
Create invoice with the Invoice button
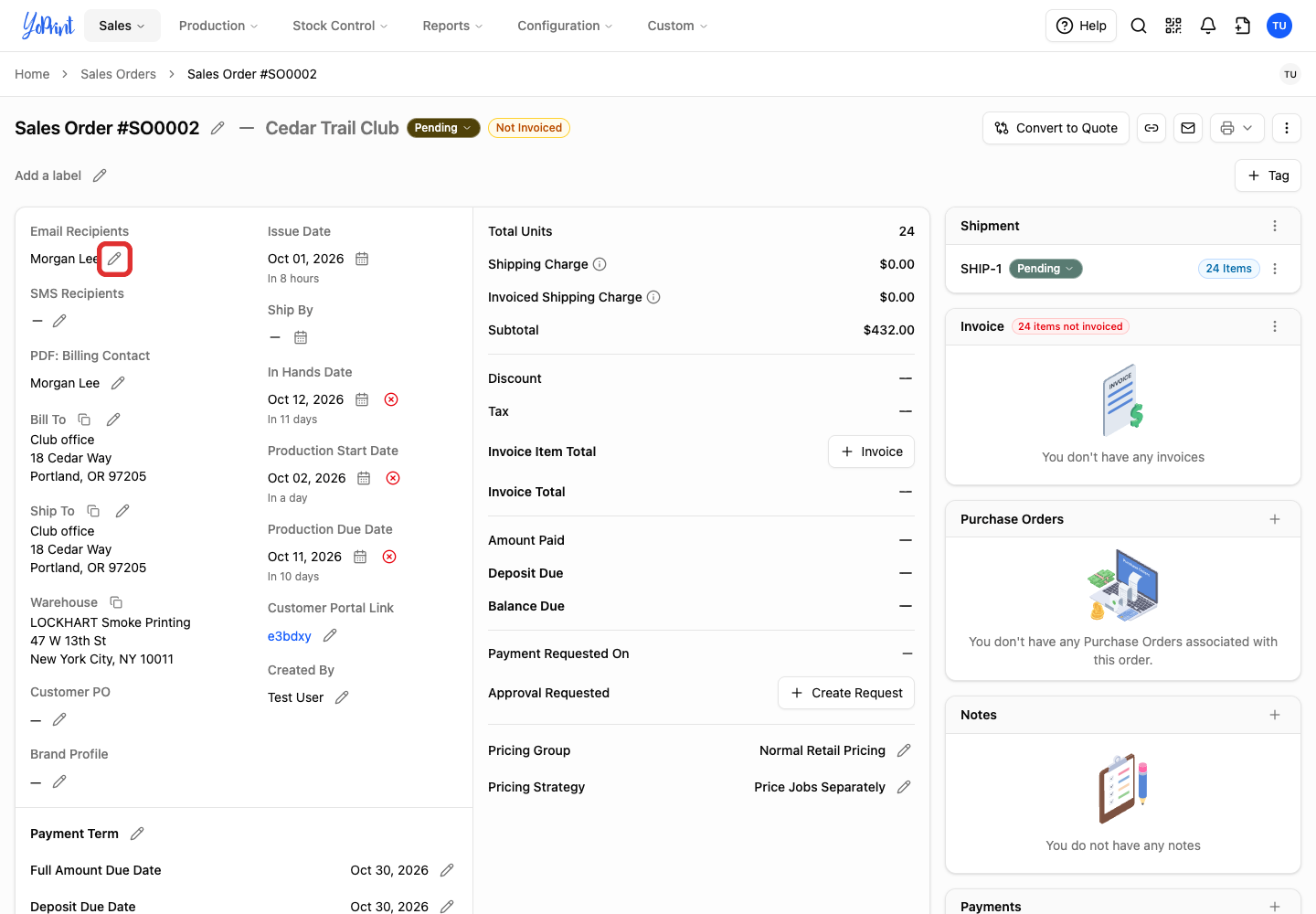[x=871, y=452]
